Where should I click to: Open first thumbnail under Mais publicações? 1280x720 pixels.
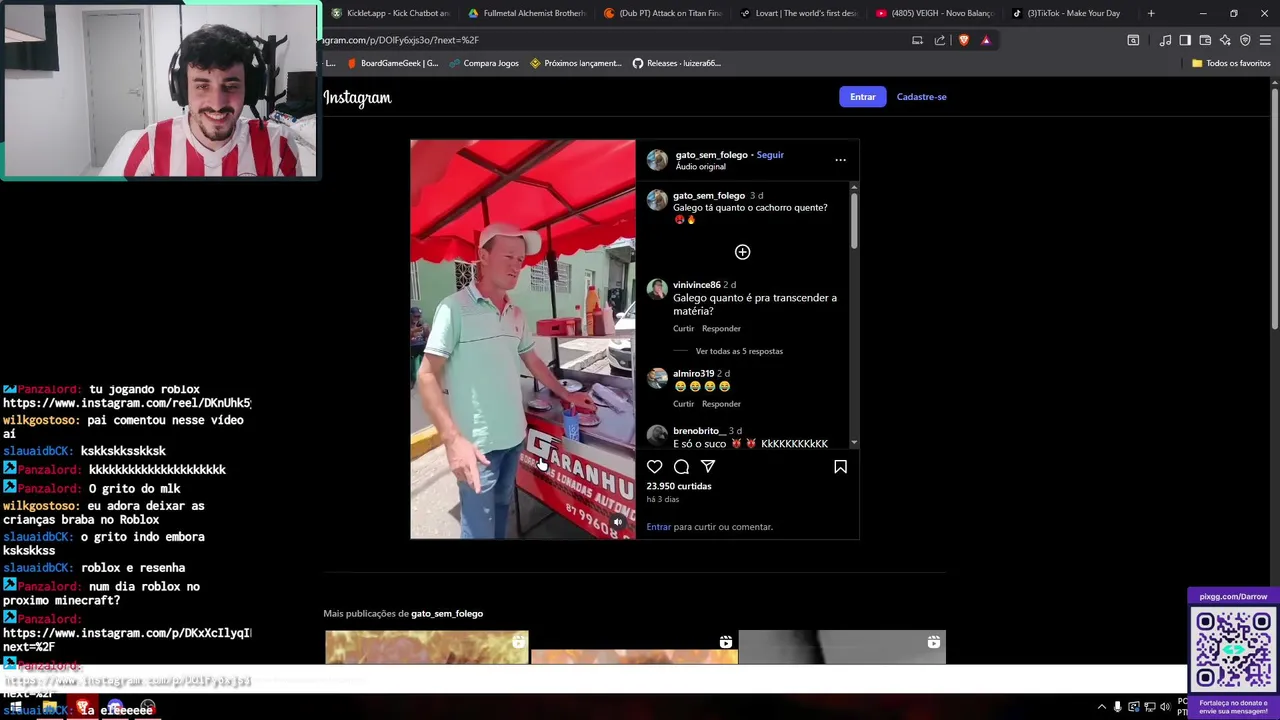427,646
